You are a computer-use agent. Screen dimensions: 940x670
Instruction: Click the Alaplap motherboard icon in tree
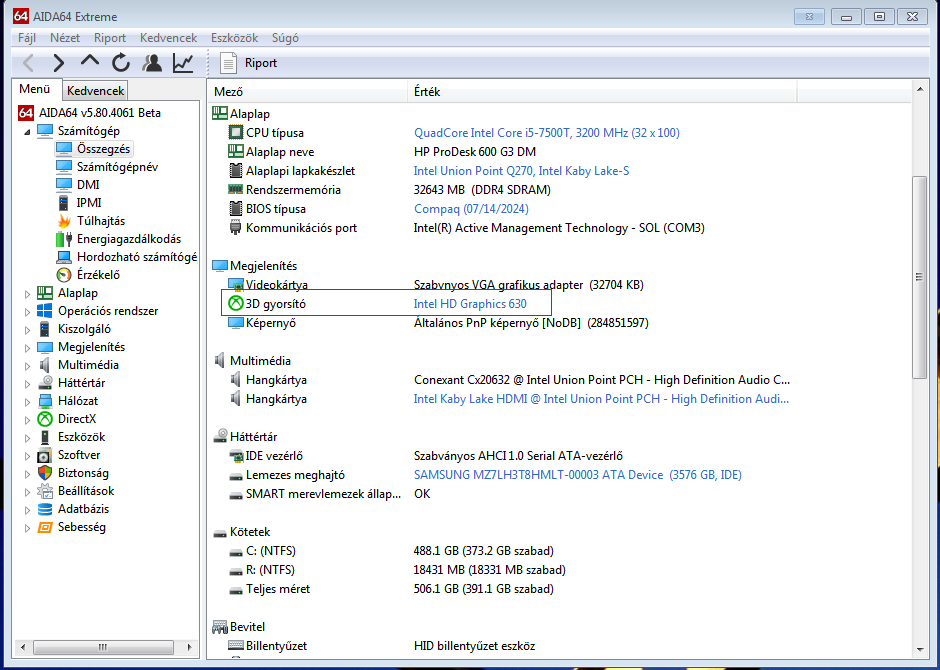[x=45, y=292]
